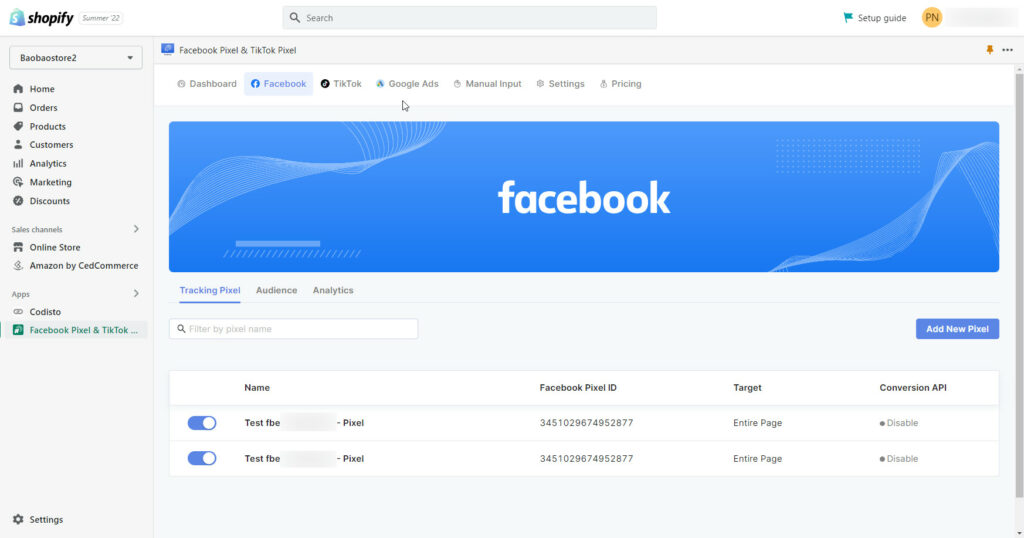Click the Facebook Pixel & TikTok Pixel app header icon
The width and height of the screenshot is (1024, 538).
(x=168, y=50)
